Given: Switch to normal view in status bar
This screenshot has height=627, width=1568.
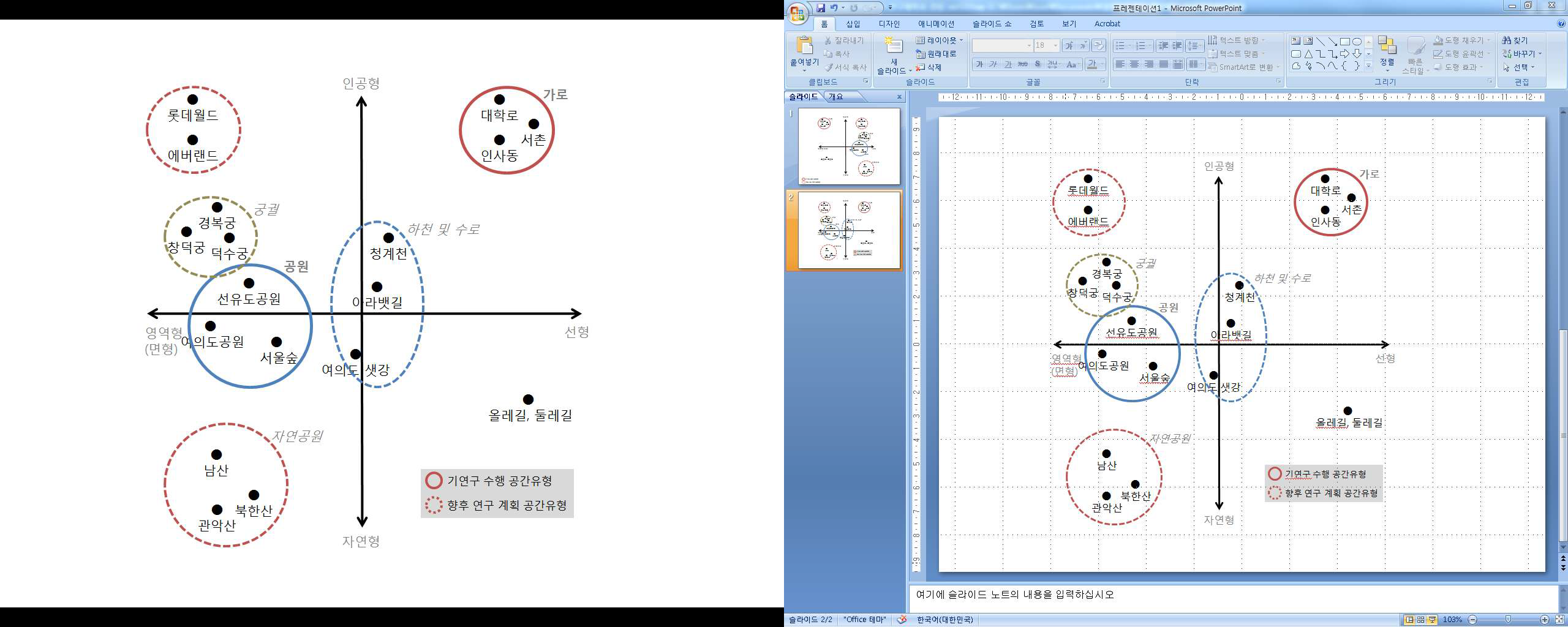Looking at the screenshot, I should [1409, 620].
